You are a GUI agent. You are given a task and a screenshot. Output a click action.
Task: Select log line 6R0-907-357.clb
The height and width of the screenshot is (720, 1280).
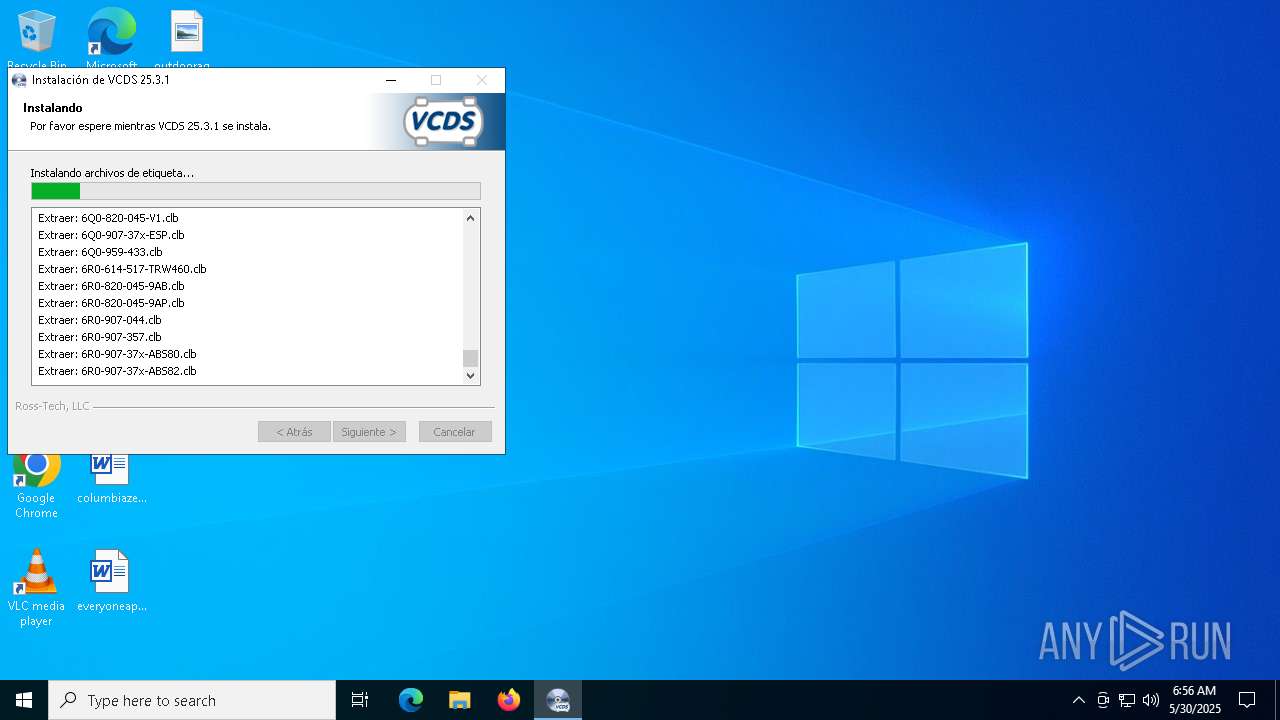[100, 337]
